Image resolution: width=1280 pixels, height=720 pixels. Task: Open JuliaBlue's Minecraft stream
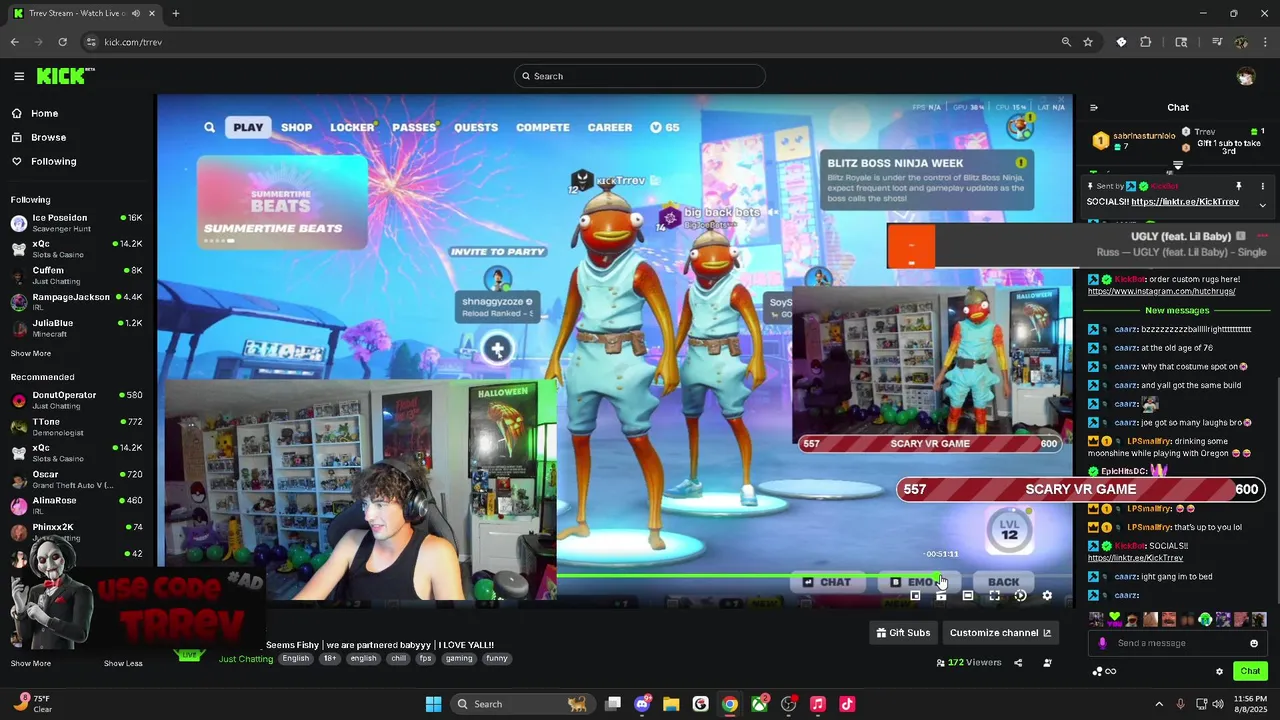(x=76, y=328)
